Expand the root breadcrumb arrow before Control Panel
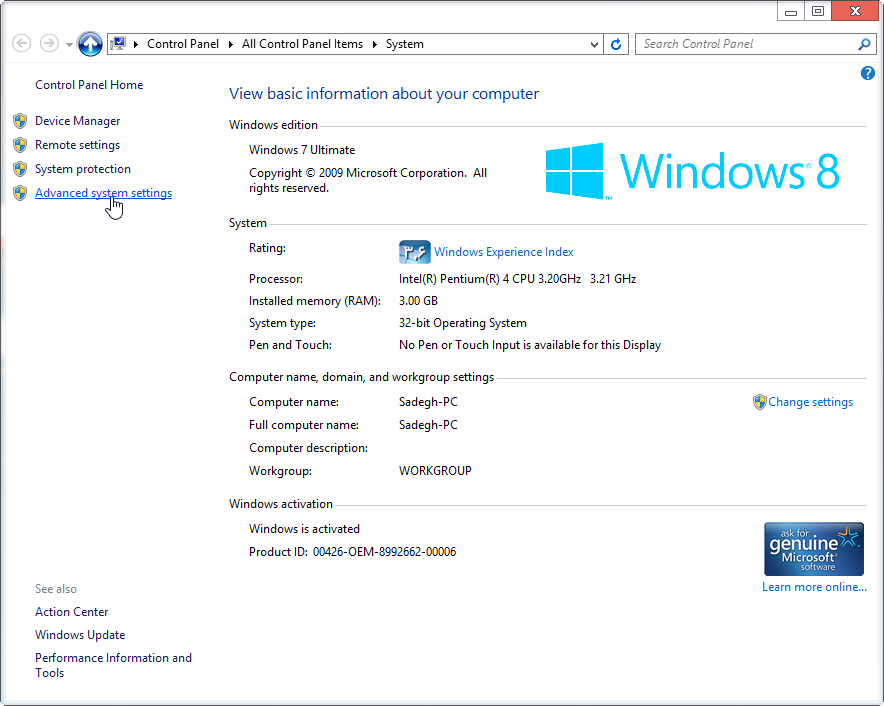Image resolution: width=884 pixels, height=706 pixels. [136, 44]
